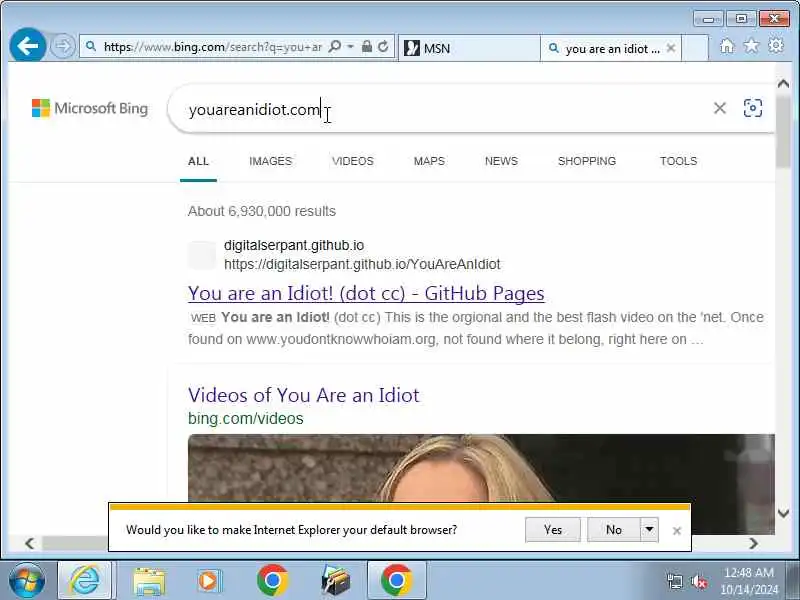Click the vertical scrollbar down arrow
800x600 pixels.
783,513
